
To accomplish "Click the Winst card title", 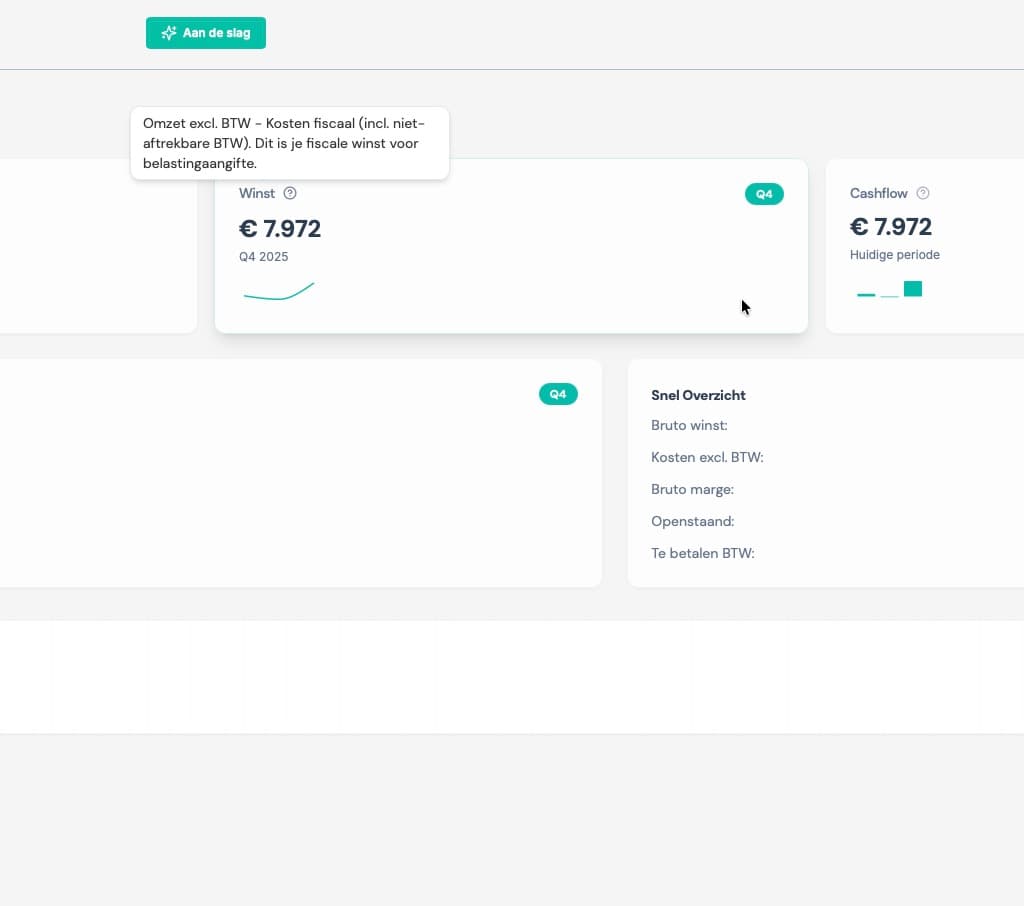I will click(x=257, y=193).
